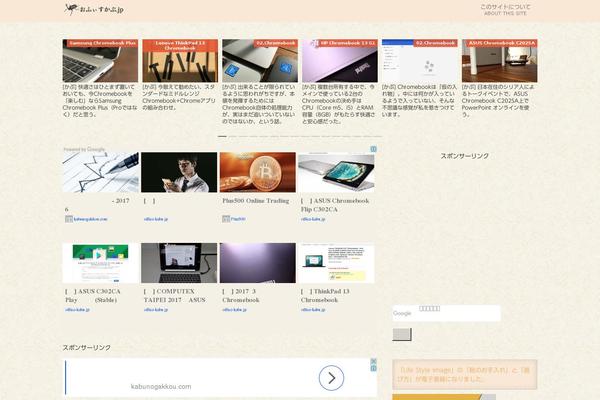Open the Lenovo ThinkPad 13 Chromebook thumbnail
The image size is (600, 400).
(180, 60)
